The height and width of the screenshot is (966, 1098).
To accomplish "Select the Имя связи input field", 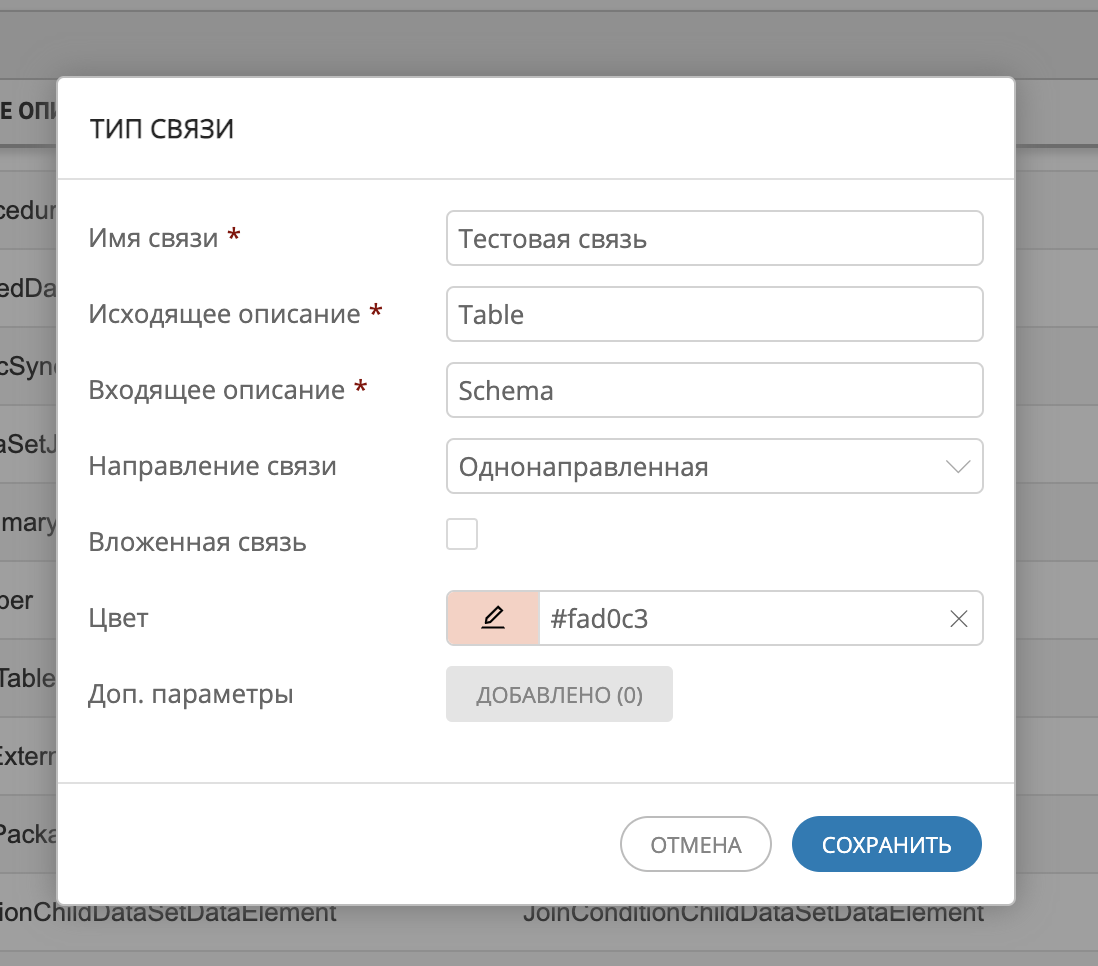I will [x=715, y=238].
